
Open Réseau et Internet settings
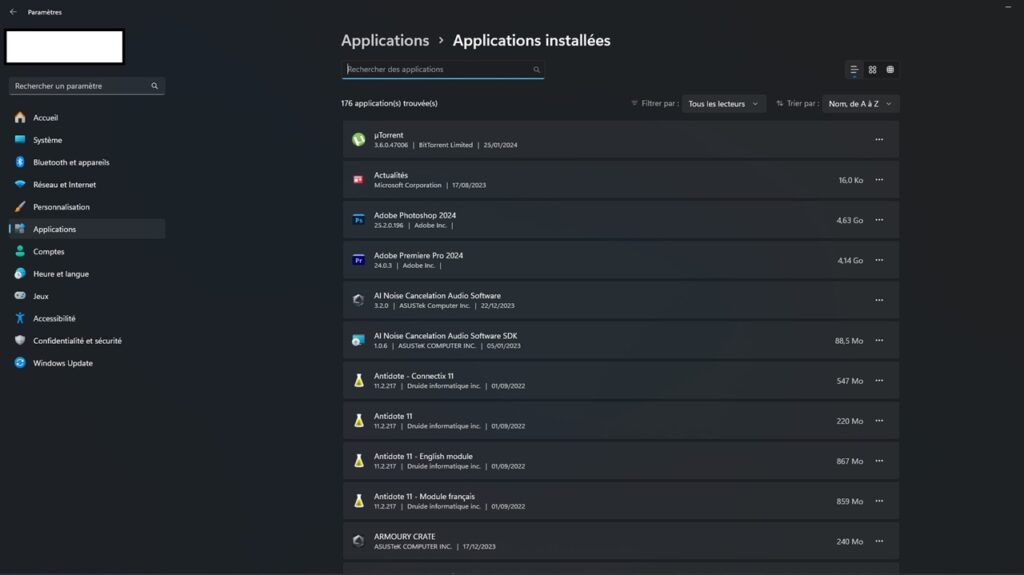(87, 184)
